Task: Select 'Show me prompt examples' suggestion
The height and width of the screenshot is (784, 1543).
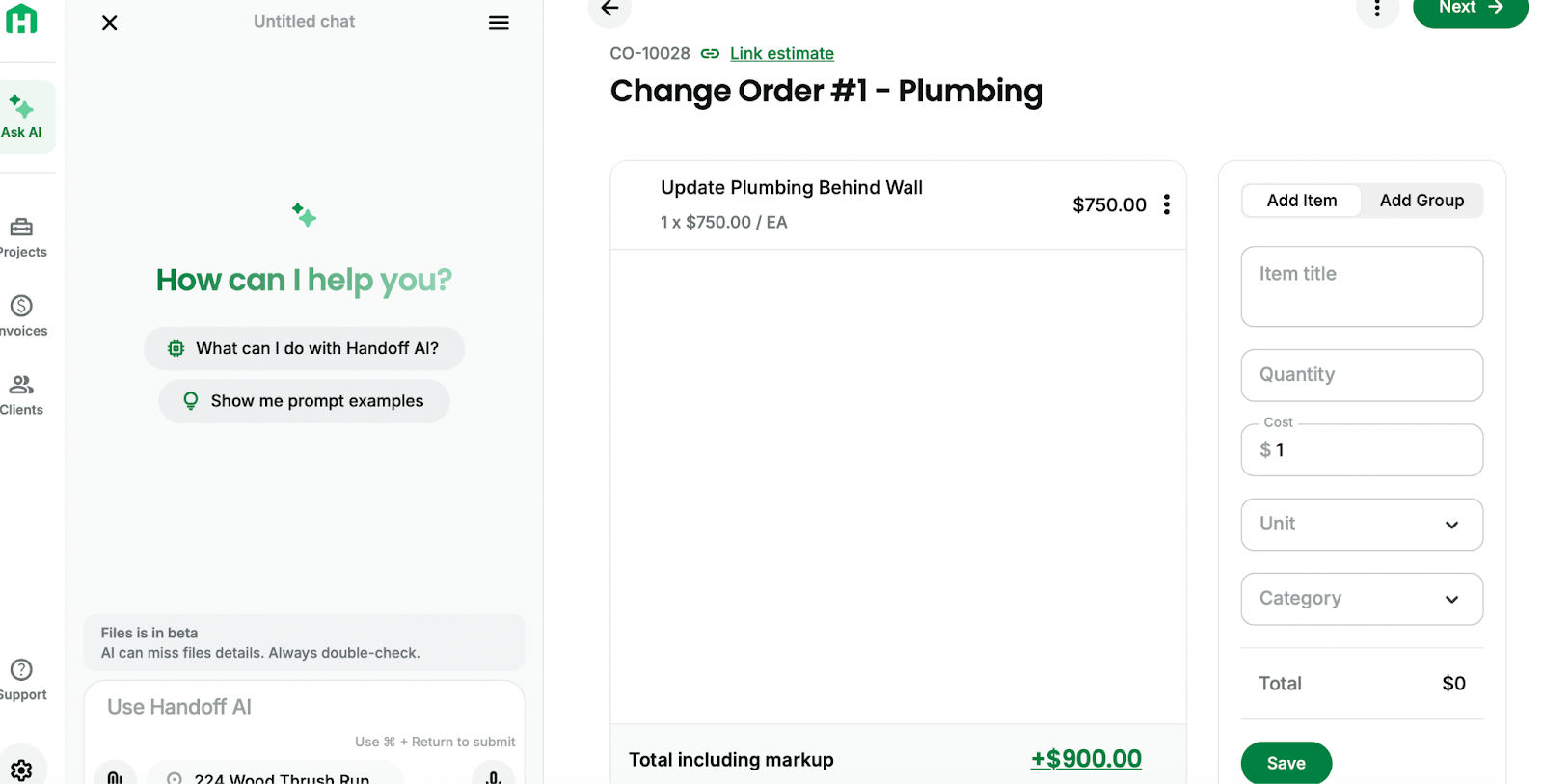Action: (304, 401)
